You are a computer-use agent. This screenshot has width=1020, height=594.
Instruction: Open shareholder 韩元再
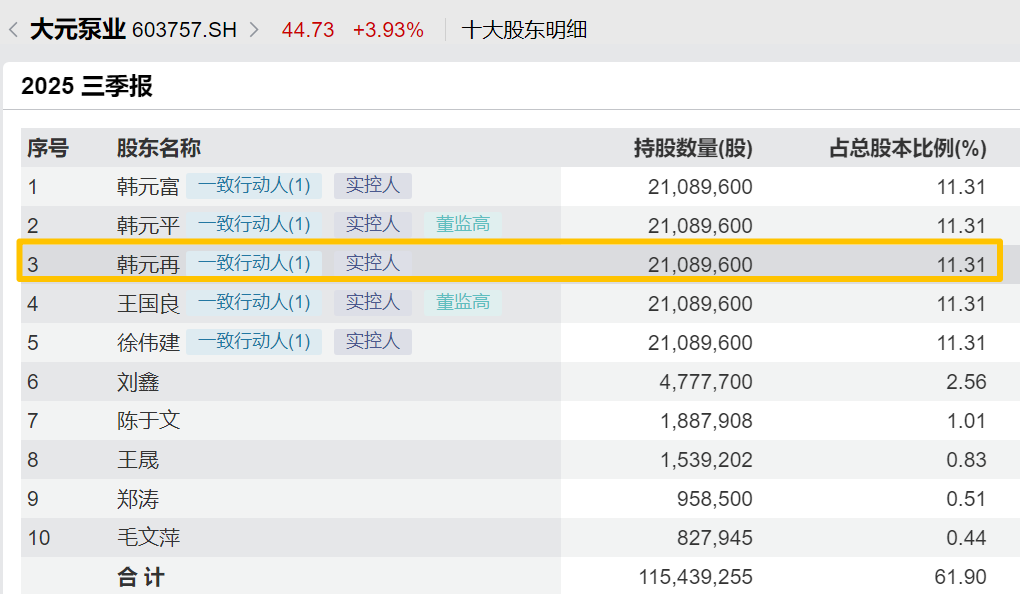pyautogui.click(x=148, y=265)
